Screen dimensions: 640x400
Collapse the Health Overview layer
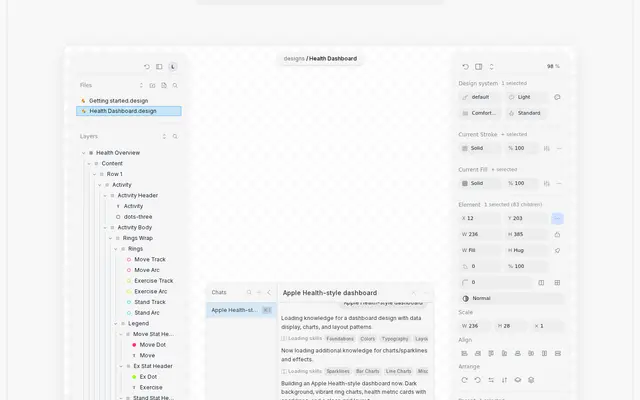click(84, 153)
